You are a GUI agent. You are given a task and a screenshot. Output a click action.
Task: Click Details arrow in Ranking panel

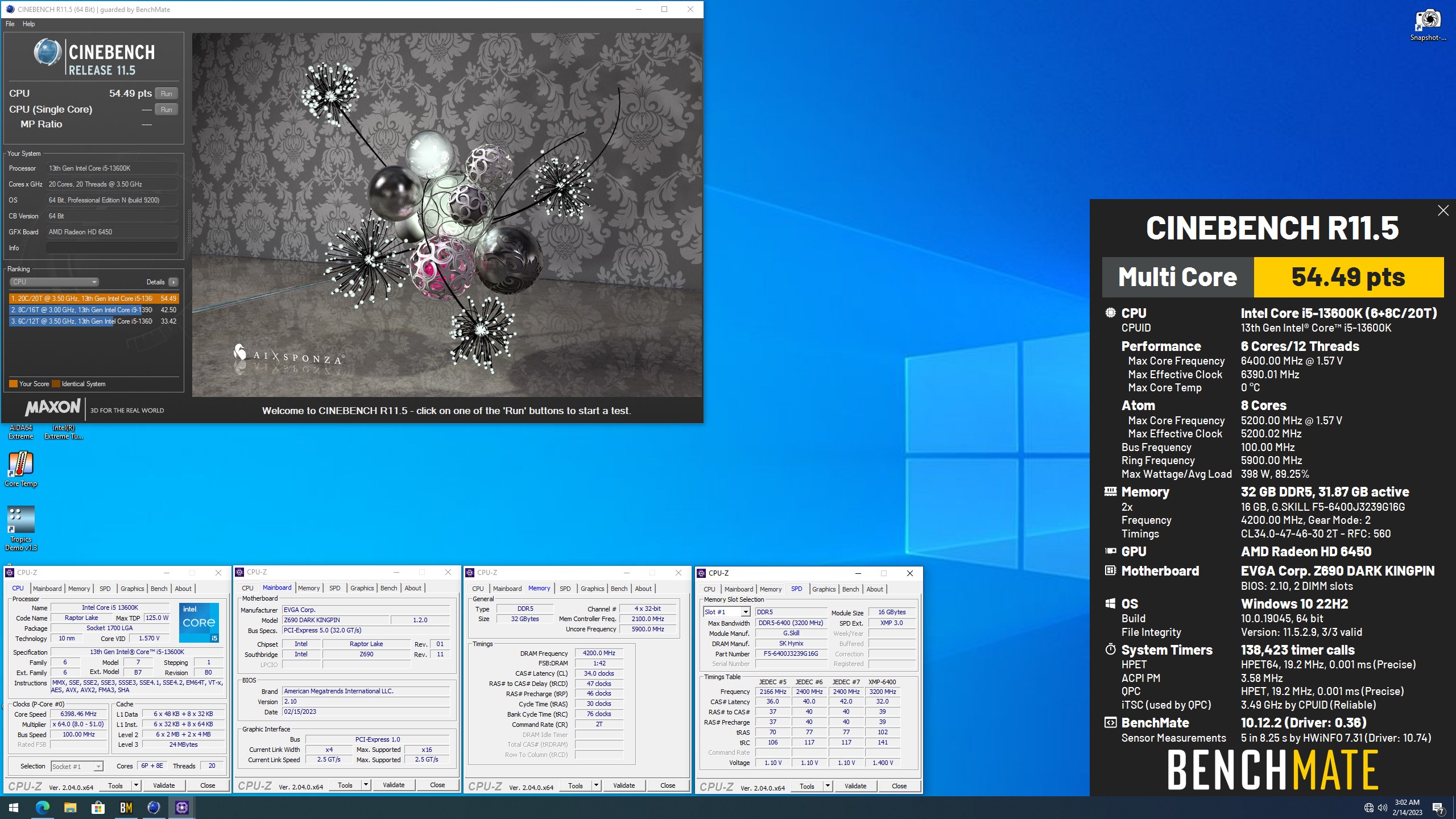click(173, 282)
